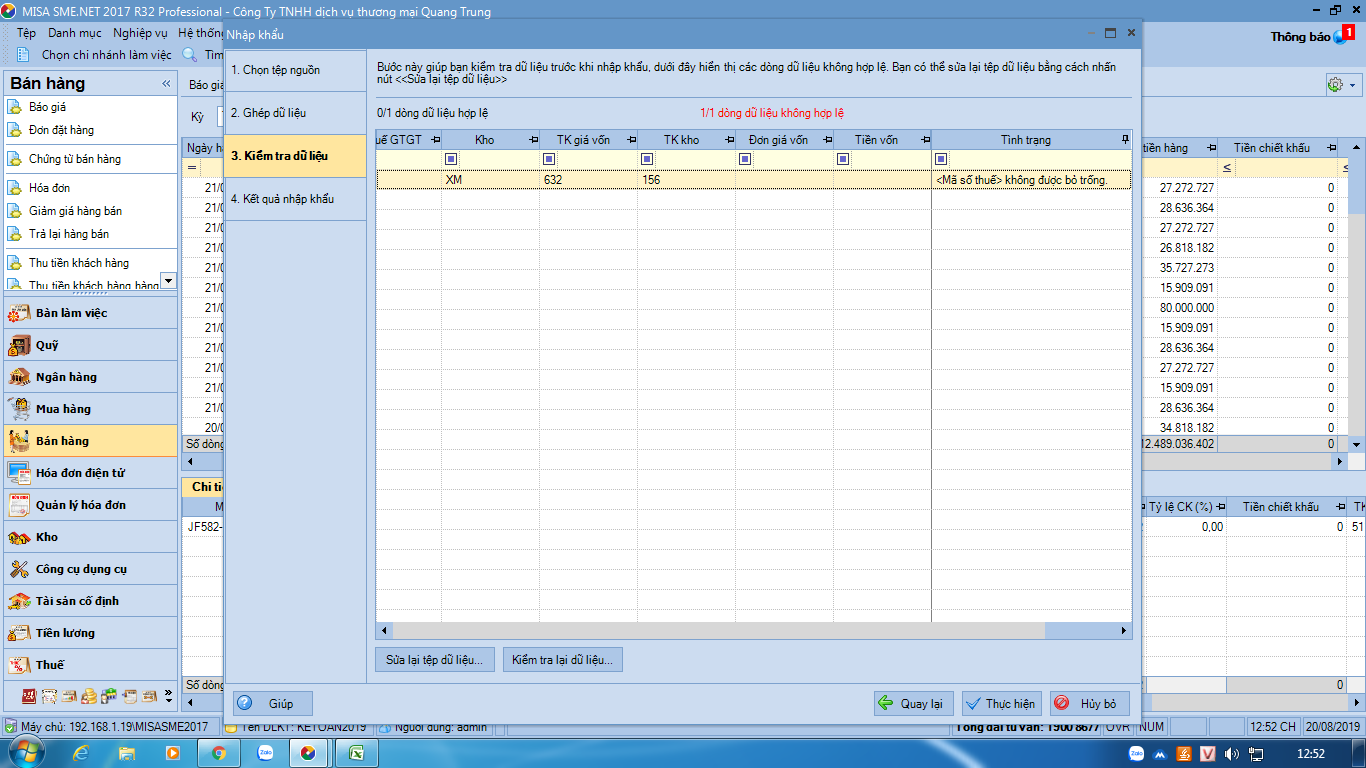The height and width of the screenshot is (768, 1366).
Task: Toggle the filter box under TK giá vốn
Action: click(x=549, y=159)
